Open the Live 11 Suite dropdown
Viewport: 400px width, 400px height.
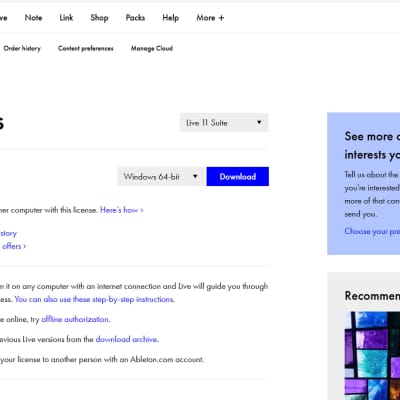tap(224, 122)
